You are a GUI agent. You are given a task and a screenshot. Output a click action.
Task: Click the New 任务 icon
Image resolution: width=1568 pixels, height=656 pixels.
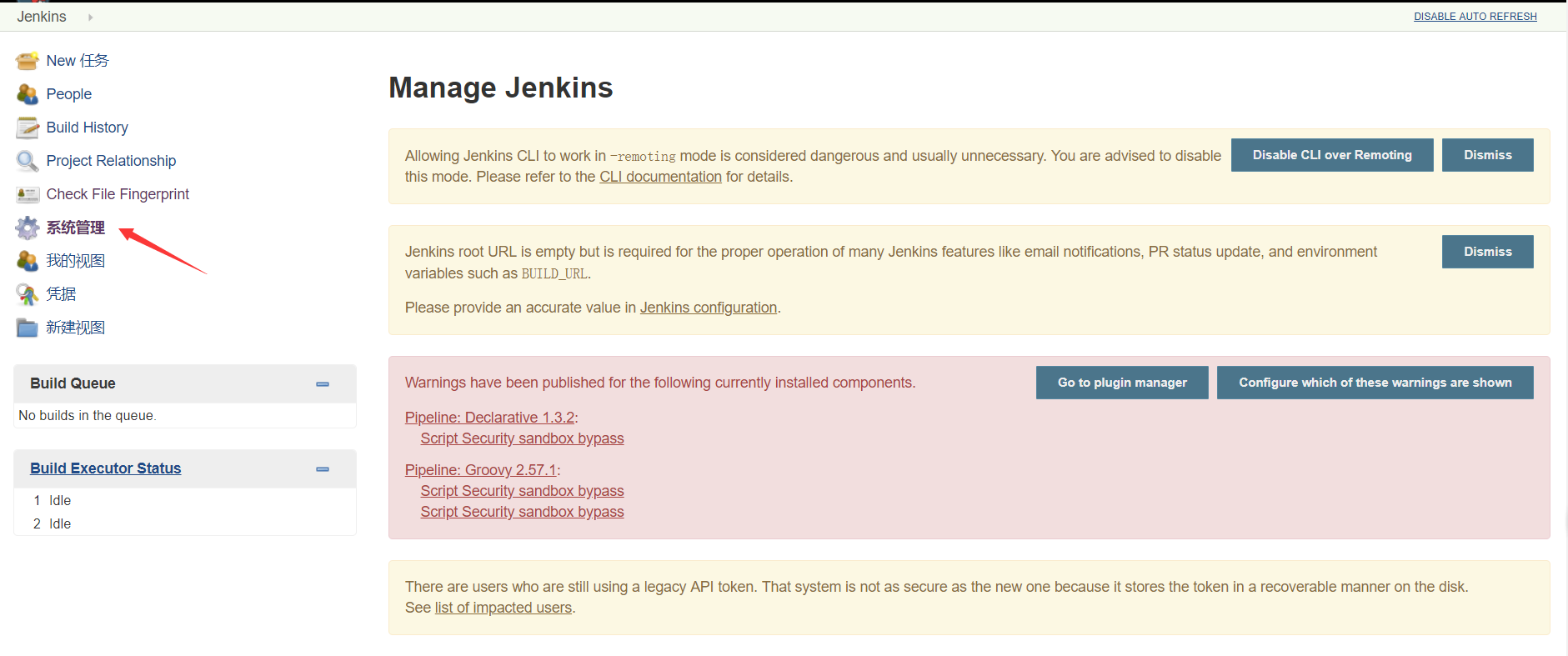pos(28,61)
